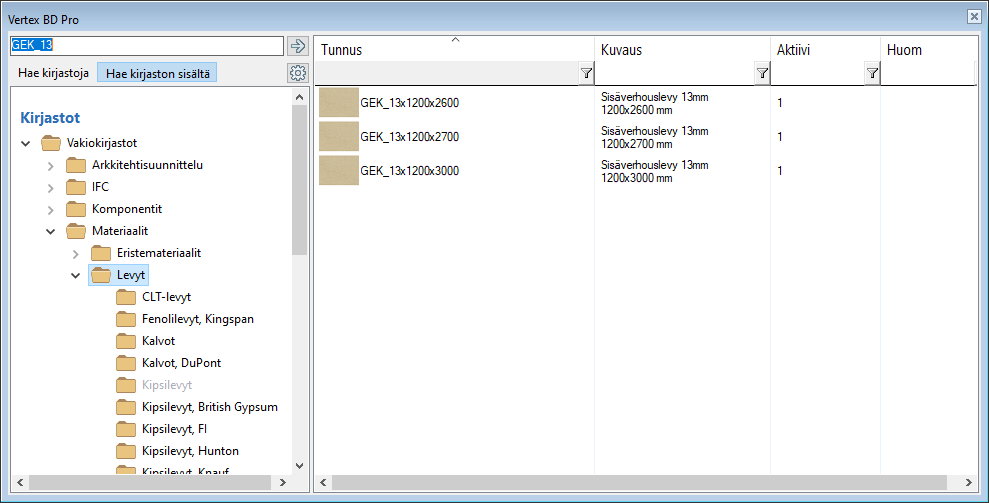The image size is (989, 503).
Task: Collapse the Vakiokirjastot tree node
Action: click(x=25, y=143)
